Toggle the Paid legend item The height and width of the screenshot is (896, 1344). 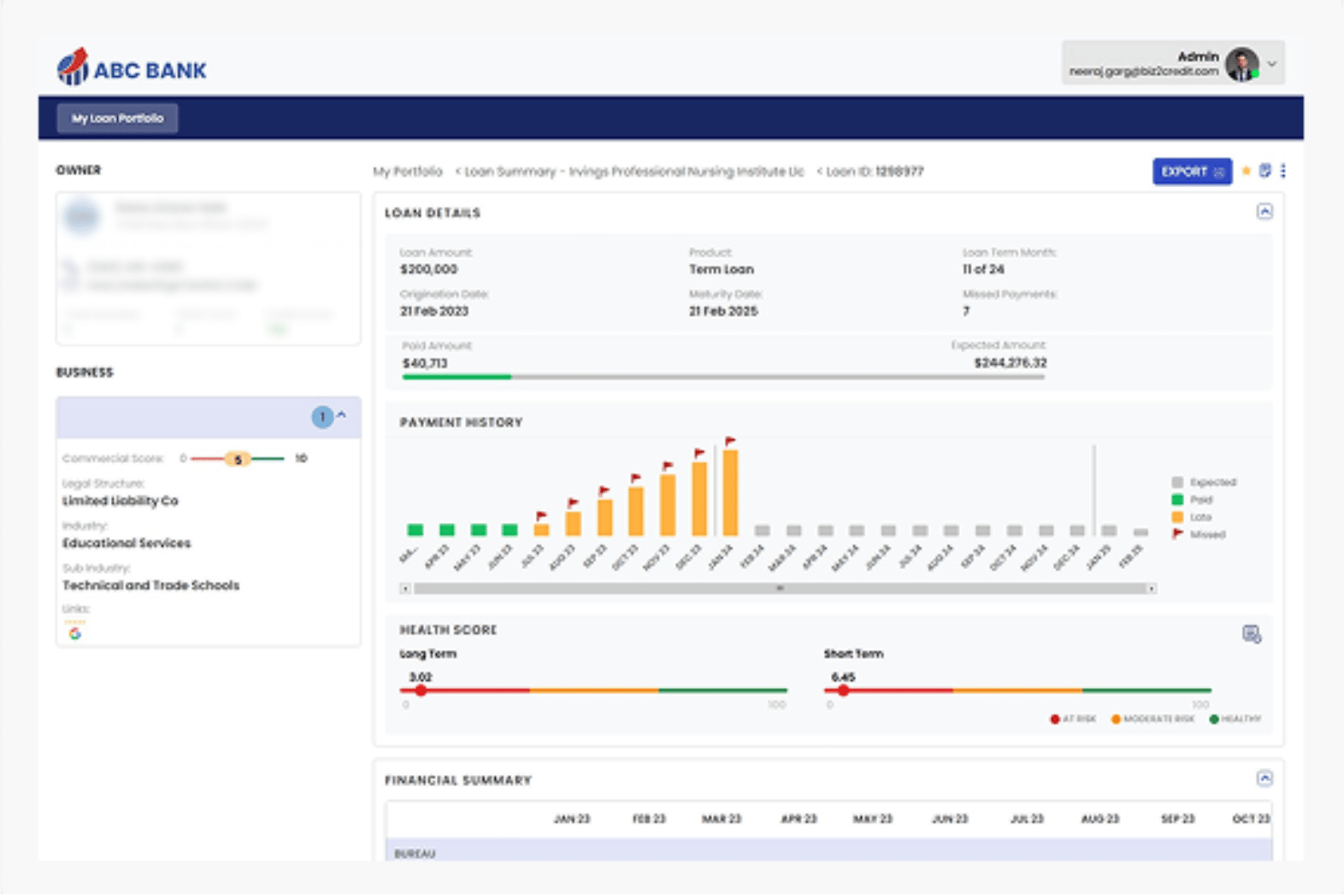pos(1192,499)
